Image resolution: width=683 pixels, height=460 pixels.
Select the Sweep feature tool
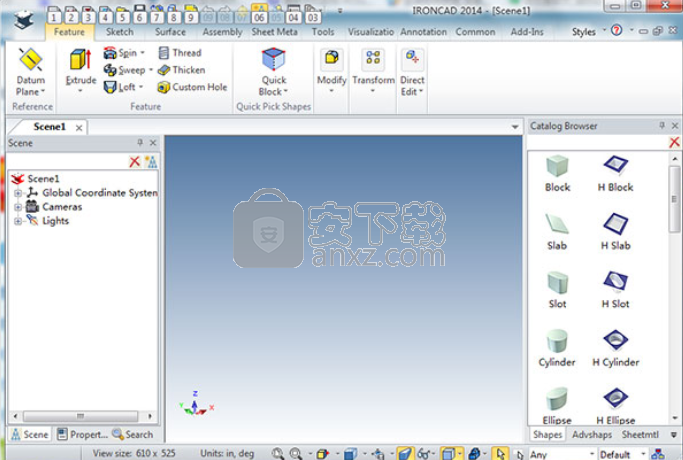(124, 70)
